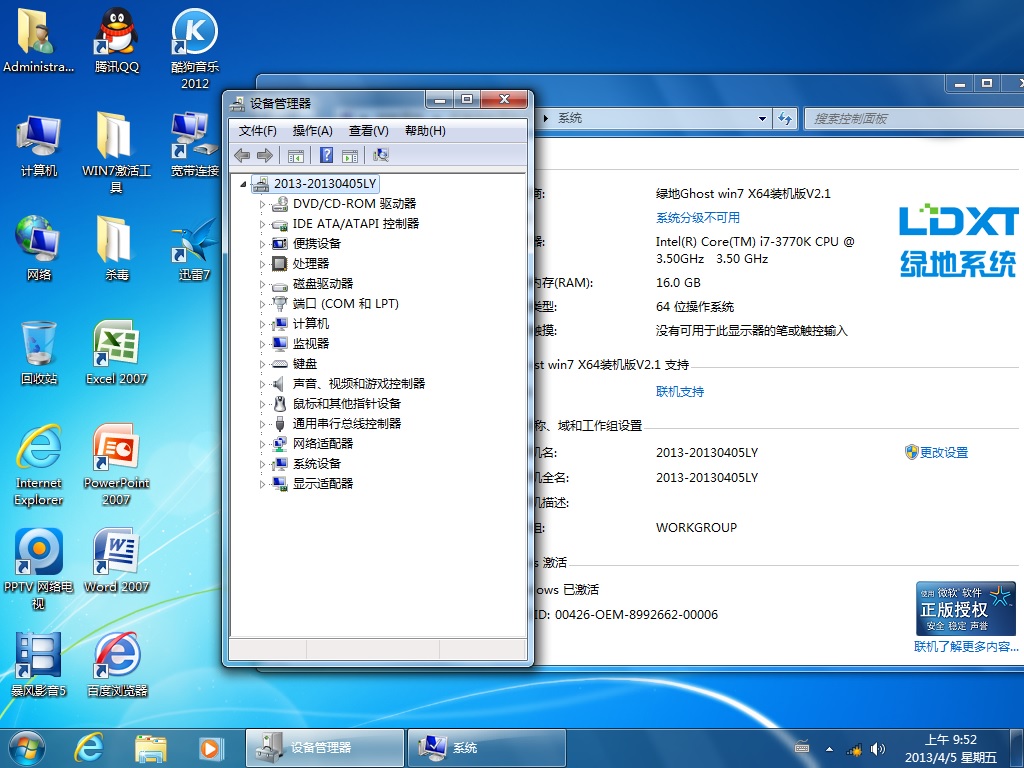The image size is (1024, 768).
Task: Click the Excel 2007 desktop icon
Action: (116, 353)
